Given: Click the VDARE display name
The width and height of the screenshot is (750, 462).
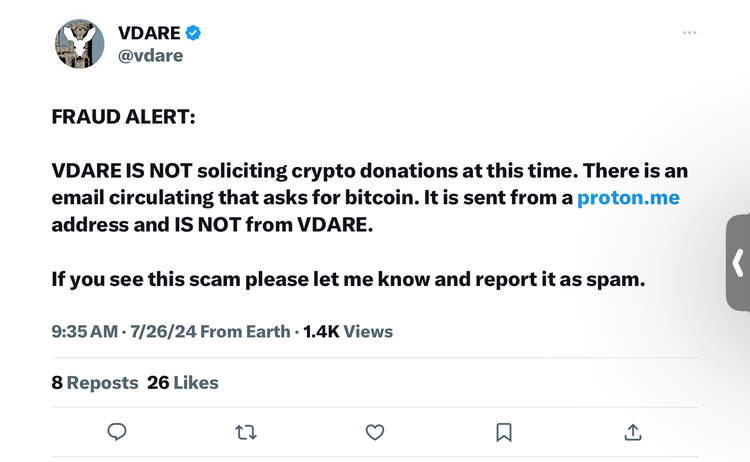Looking at the screenshot, I should click(149, 33).
